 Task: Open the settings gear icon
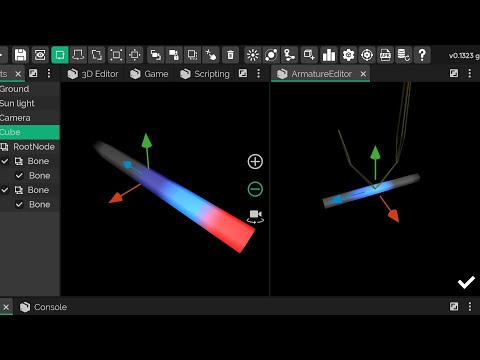click(348, 55)
